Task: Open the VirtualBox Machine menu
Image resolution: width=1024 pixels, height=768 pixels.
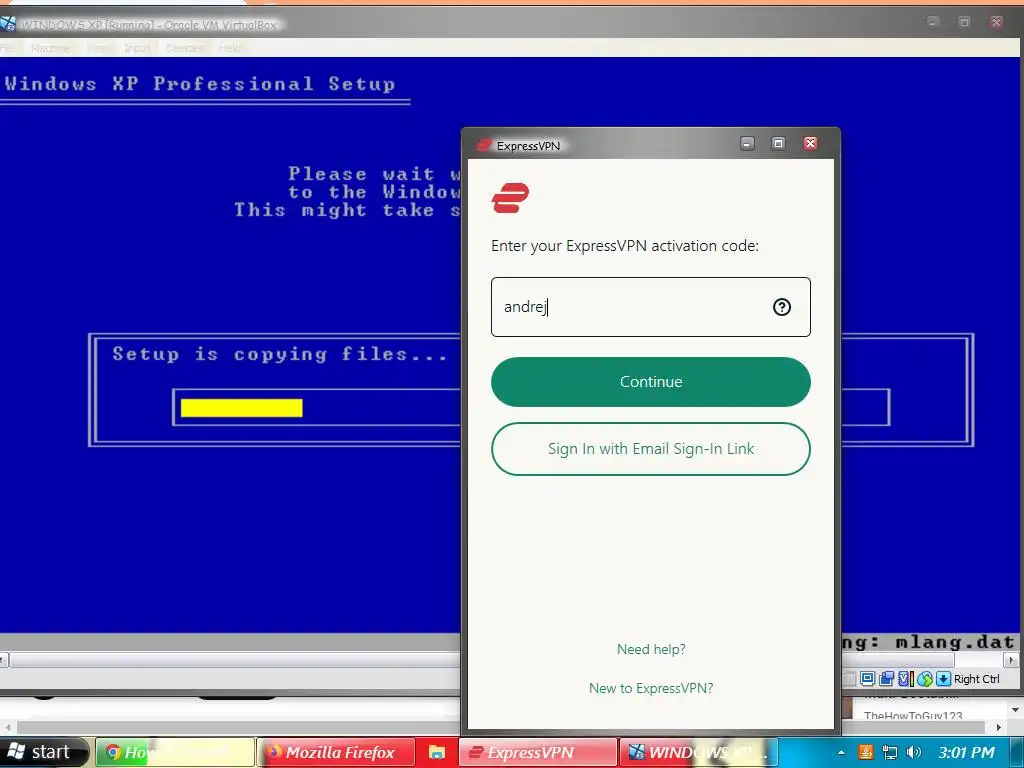Action: [x=50, y=48]
